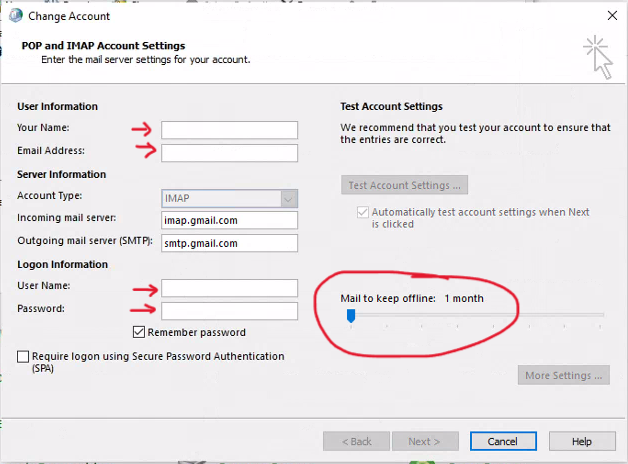Edit outgoing mail server smtp.gmail.com field

229,243
